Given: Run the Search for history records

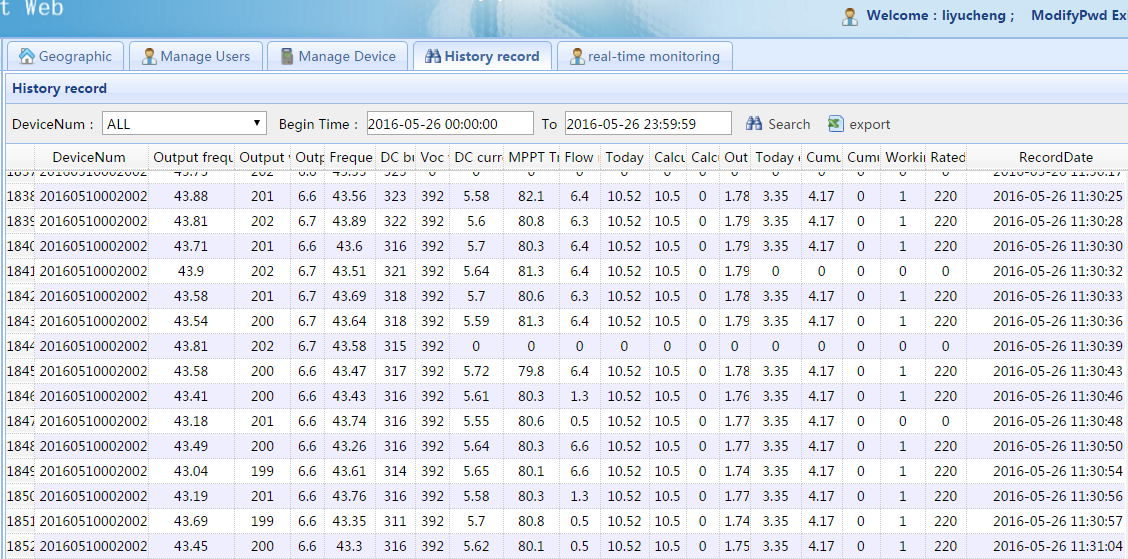Looking at the screenshot, I should click(x=778, y=124).
